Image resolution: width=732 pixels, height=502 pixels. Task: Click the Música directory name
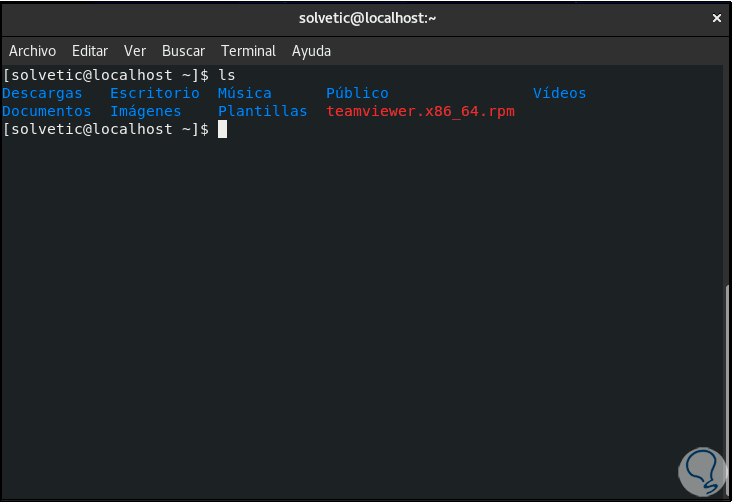click(x=245, y=93)
